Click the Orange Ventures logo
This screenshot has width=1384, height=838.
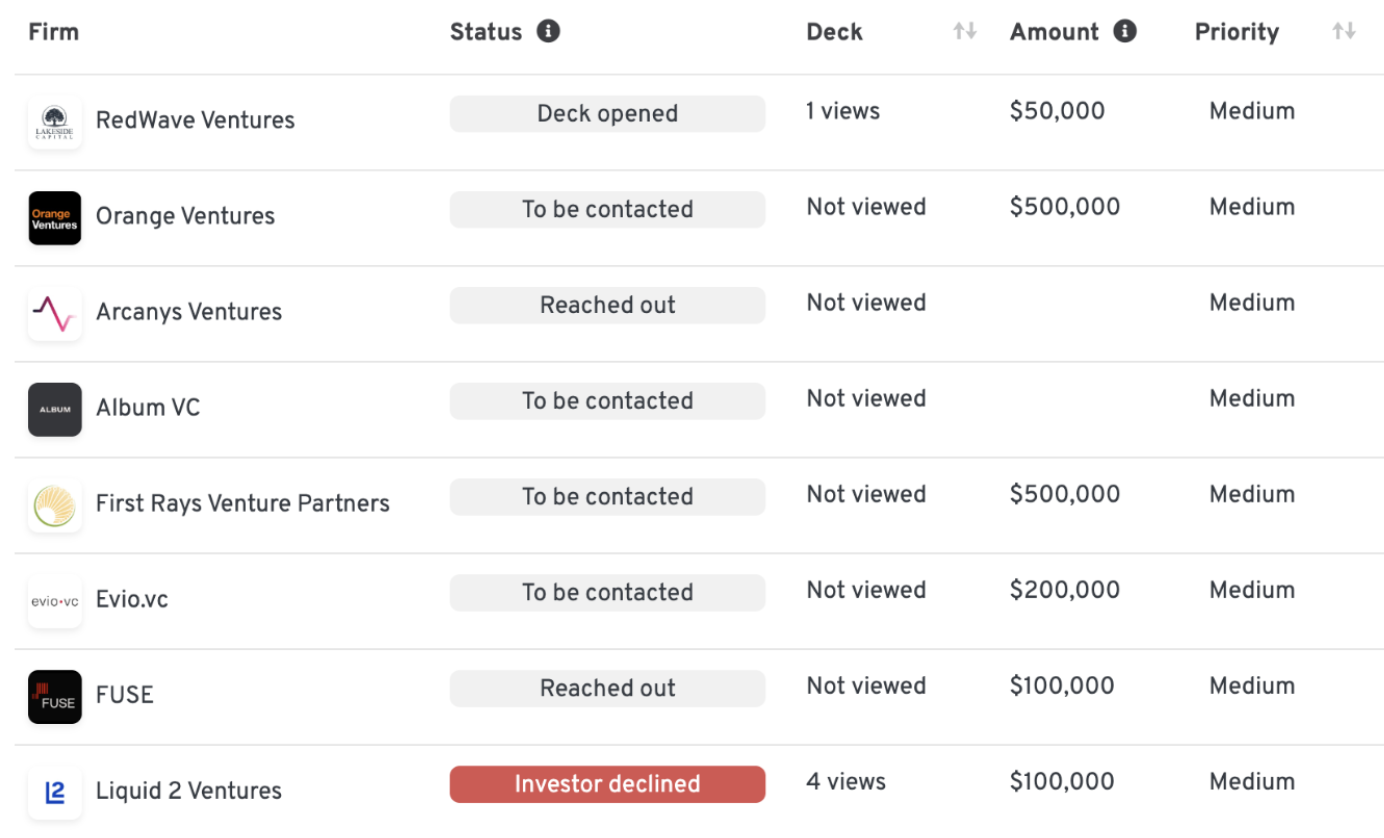55,218
